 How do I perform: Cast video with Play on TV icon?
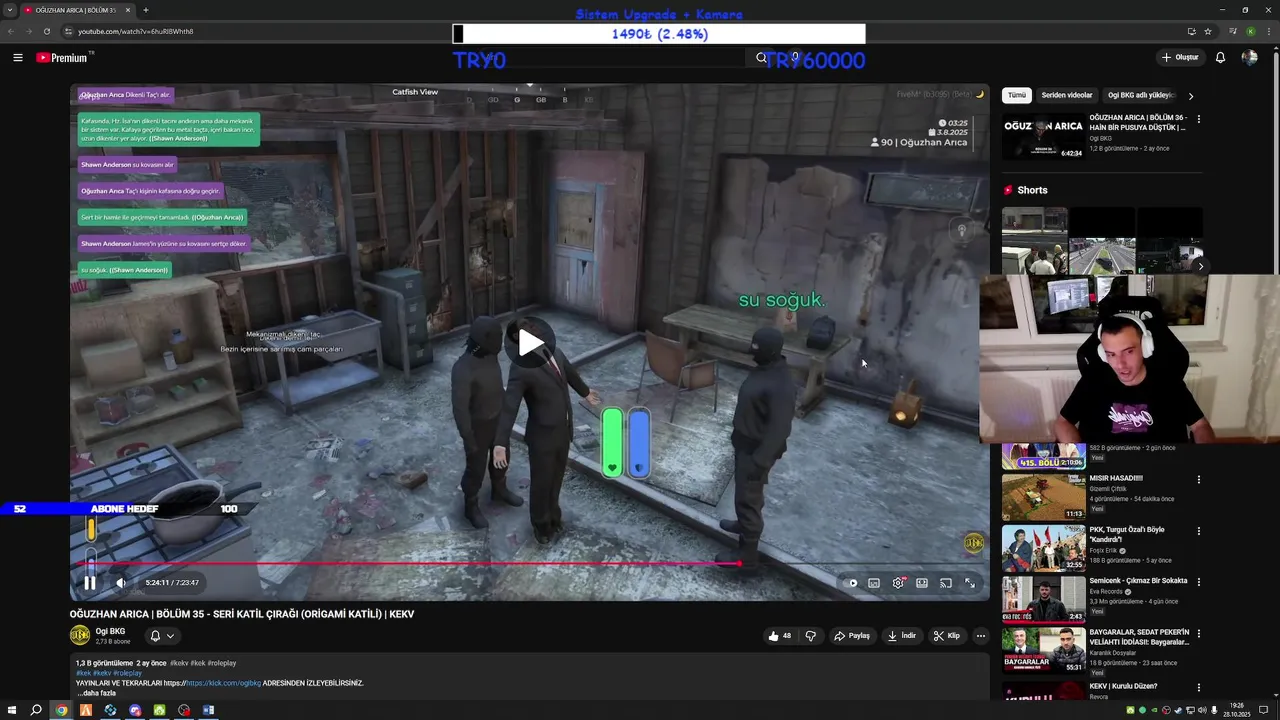tap(946, 583)
